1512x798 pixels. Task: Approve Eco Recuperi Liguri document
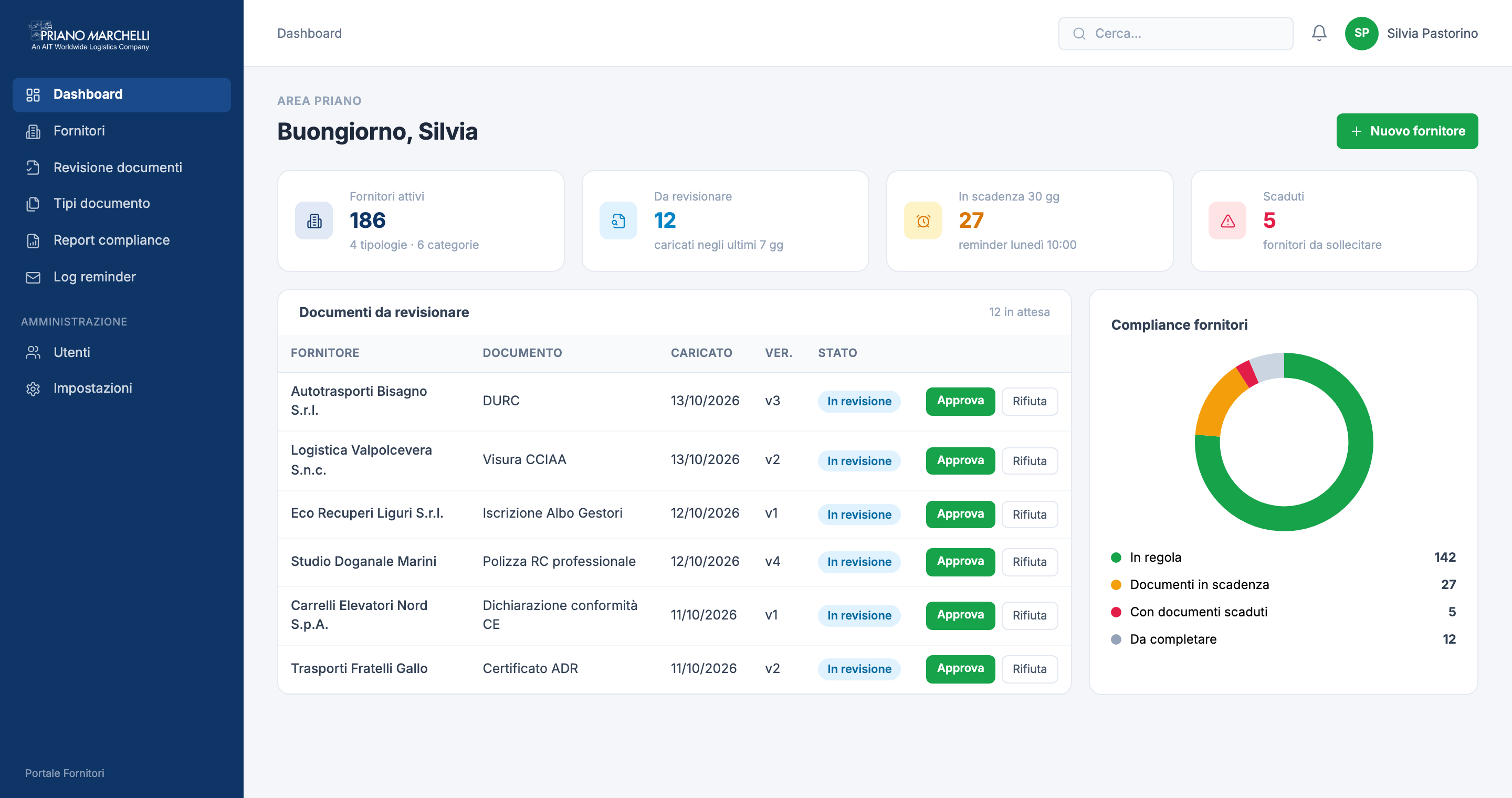[x=960, y=514]
